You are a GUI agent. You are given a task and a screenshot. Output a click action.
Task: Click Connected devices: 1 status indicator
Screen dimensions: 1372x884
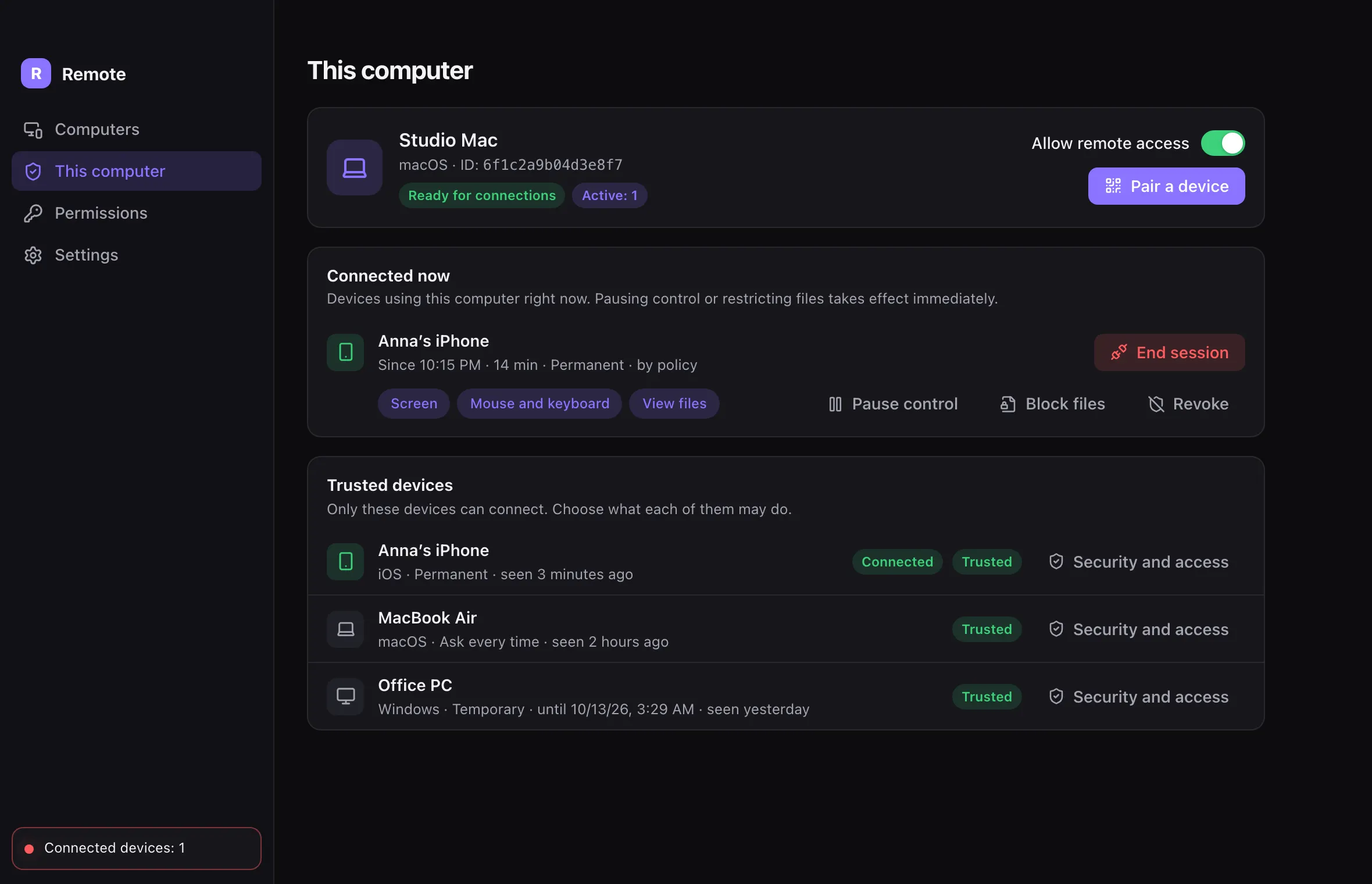pos(137,849)
